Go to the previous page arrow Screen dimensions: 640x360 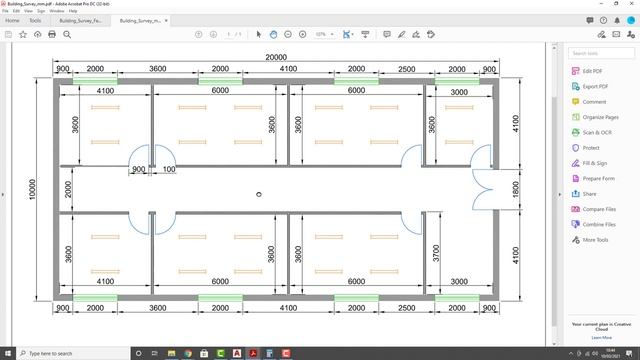point(198,35)
